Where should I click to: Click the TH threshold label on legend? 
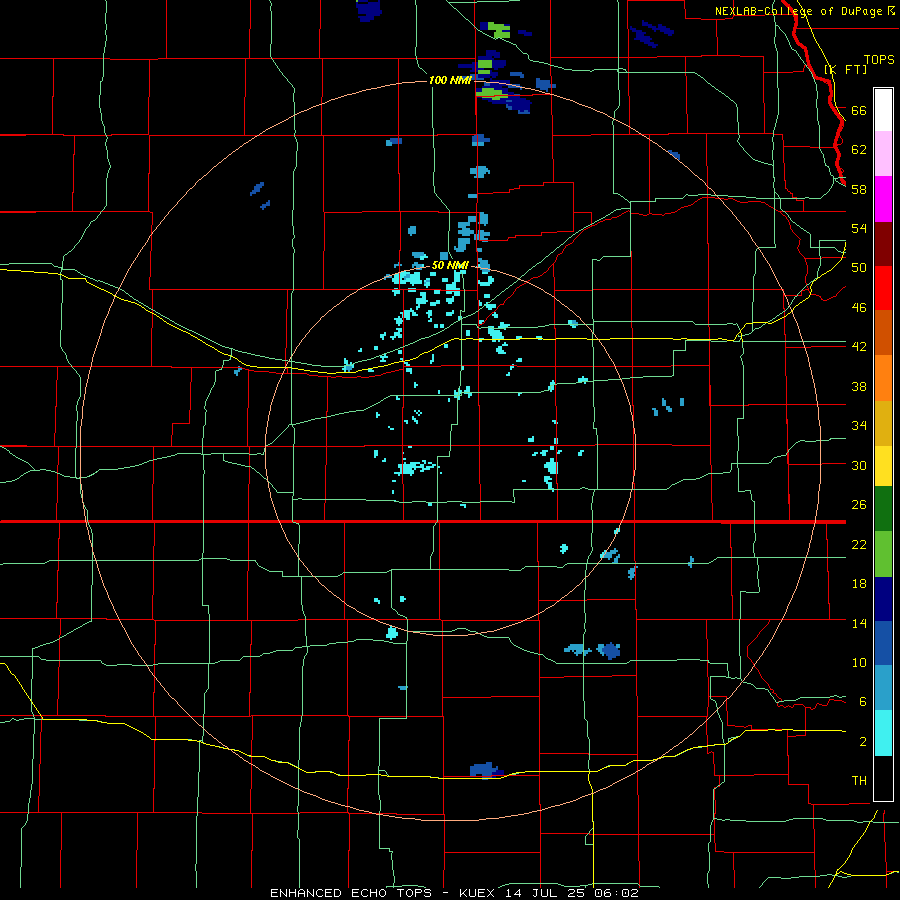point(859,780)
